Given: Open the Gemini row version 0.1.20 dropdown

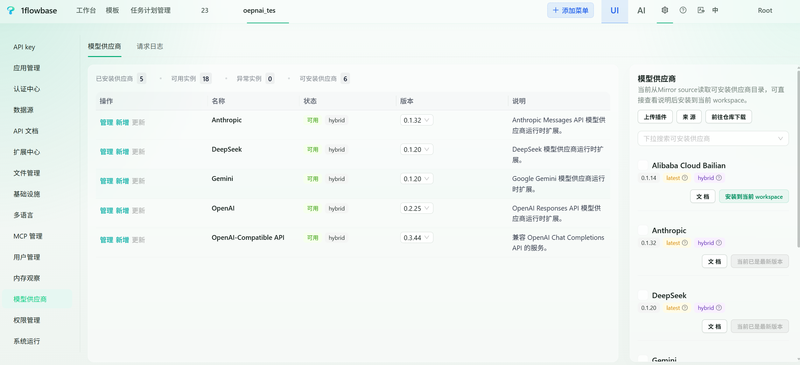Looking at the screenshot, I should click(417, 179).
